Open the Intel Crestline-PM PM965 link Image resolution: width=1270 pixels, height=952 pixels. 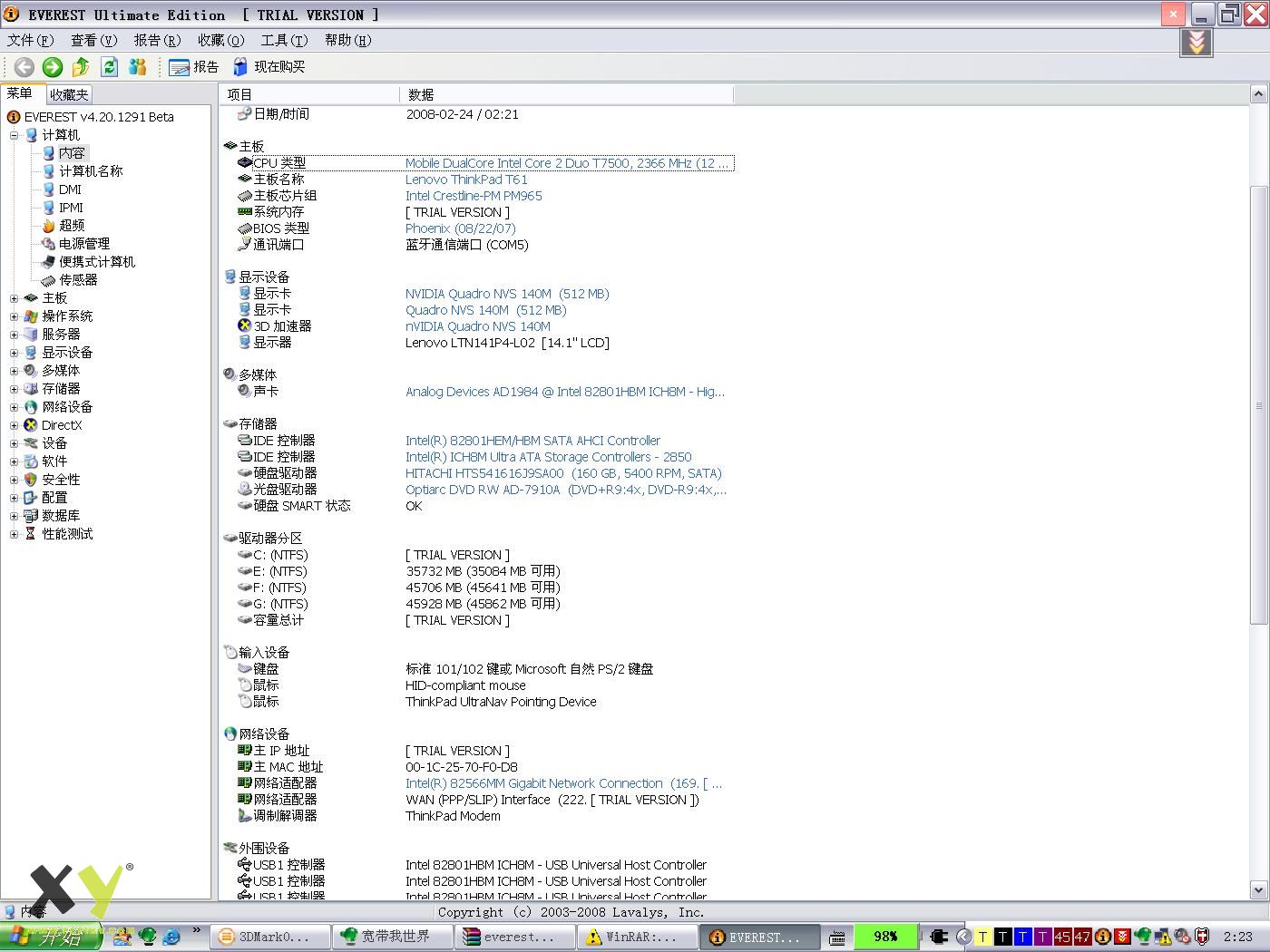[474, 196]
